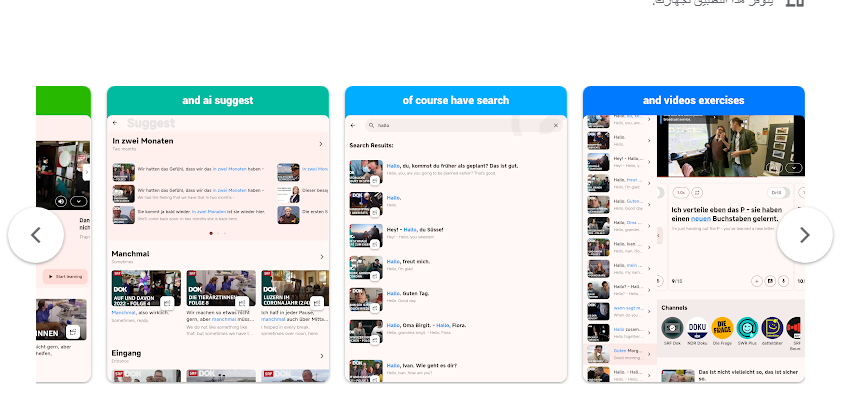This screenshot has width=868, height=412.
Task: Expand the down-chevron next to the speaker icon
Action: 79,201
